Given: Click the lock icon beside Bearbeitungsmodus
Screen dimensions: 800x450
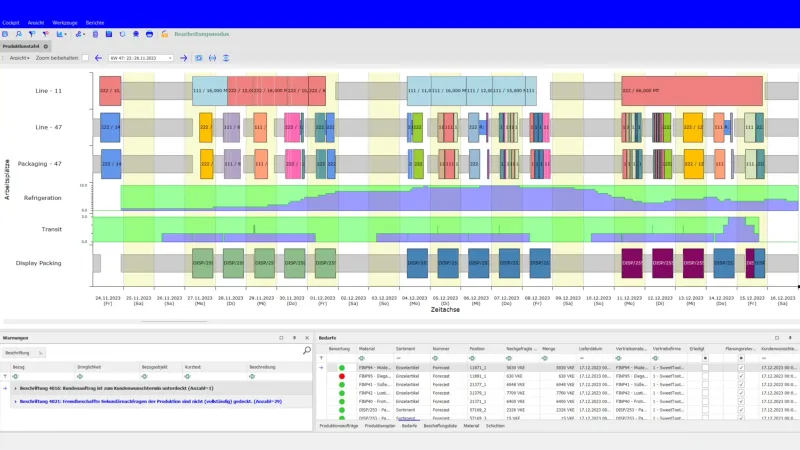Looking at the screenshot, I should click(x=164, y=34).
